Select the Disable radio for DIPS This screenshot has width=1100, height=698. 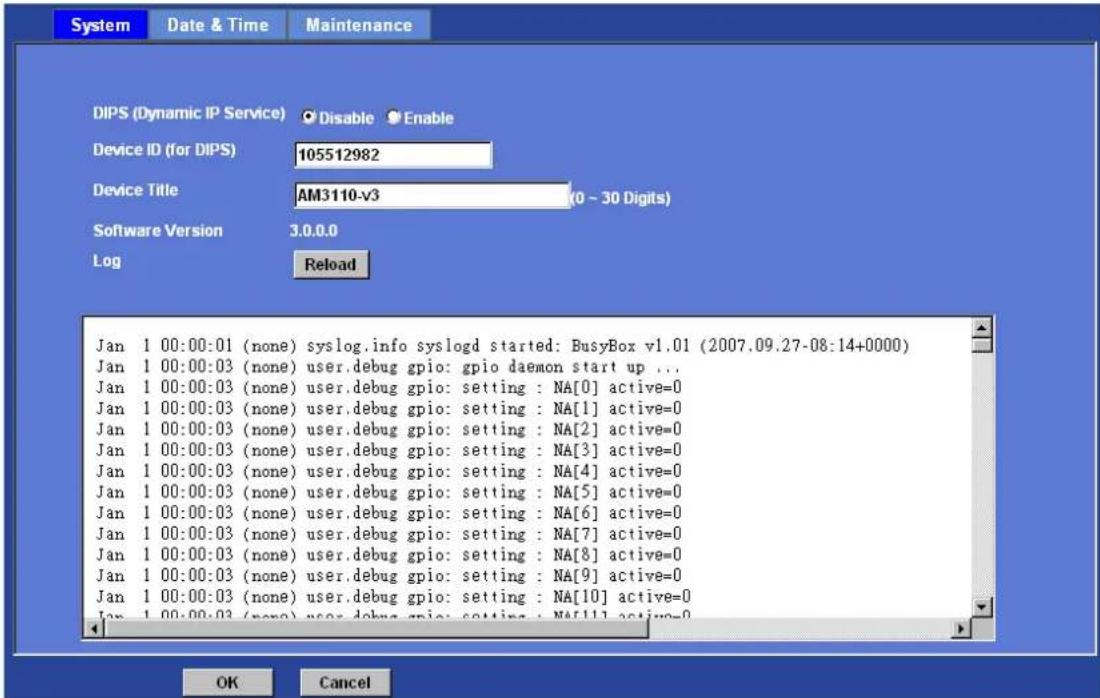[x=308, y=117]
